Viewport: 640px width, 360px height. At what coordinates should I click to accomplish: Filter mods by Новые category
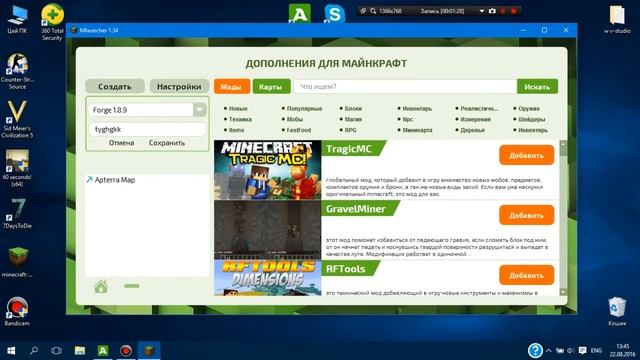[238, 109]
